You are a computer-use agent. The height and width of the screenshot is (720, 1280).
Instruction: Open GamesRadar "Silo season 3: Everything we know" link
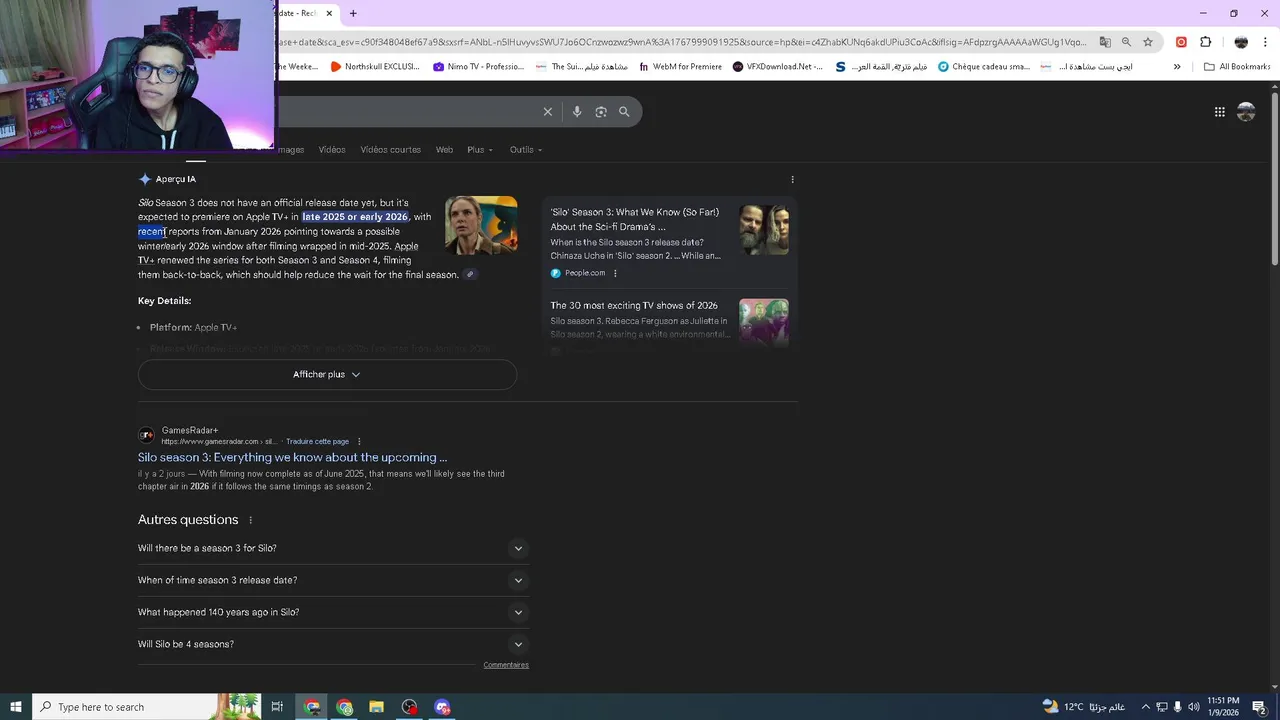tap(292, 458)
